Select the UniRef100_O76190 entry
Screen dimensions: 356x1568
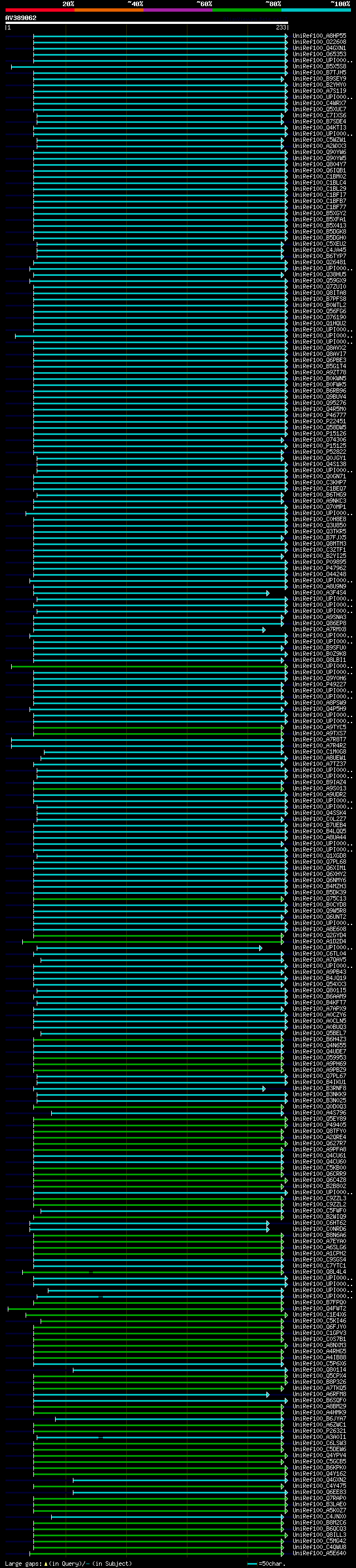[319, 317]
